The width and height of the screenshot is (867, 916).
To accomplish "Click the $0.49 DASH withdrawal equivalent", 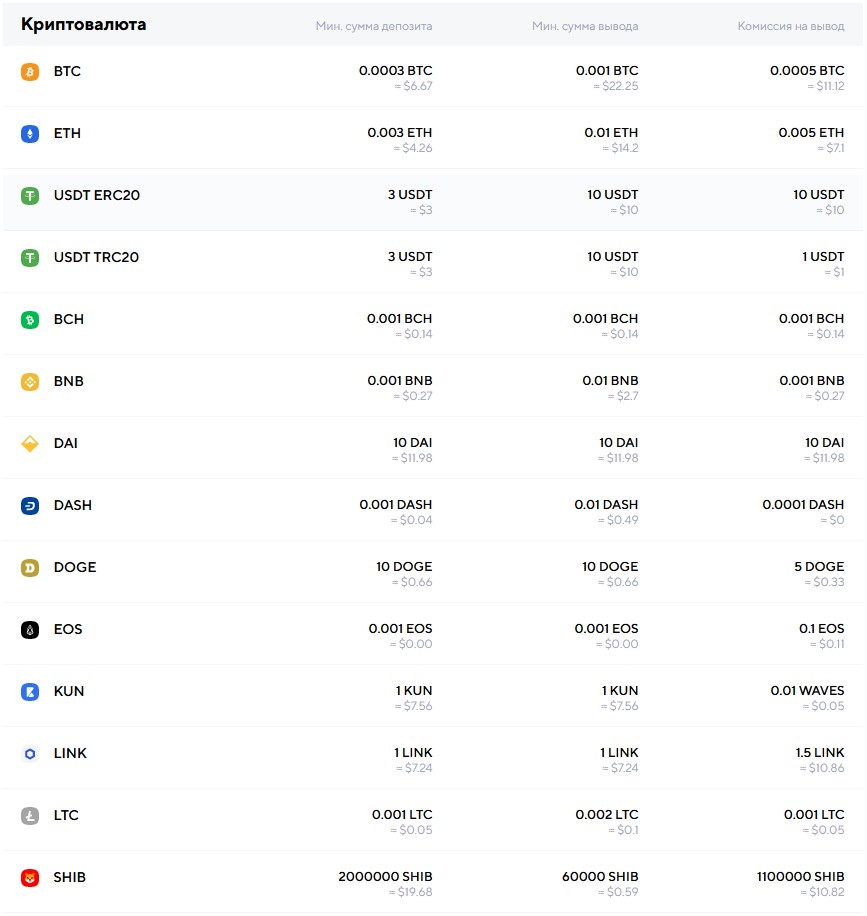I will (x=618, y=519).
